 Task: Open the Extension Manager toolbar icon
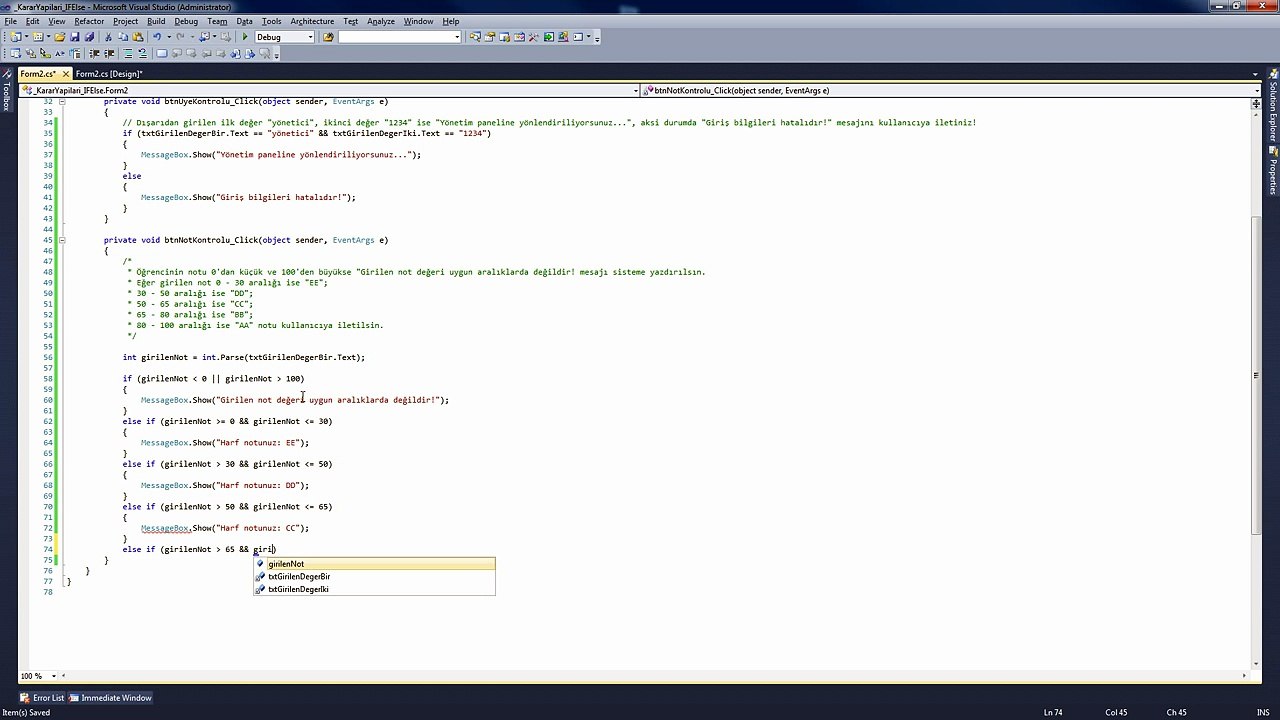[x=564, y=37]
